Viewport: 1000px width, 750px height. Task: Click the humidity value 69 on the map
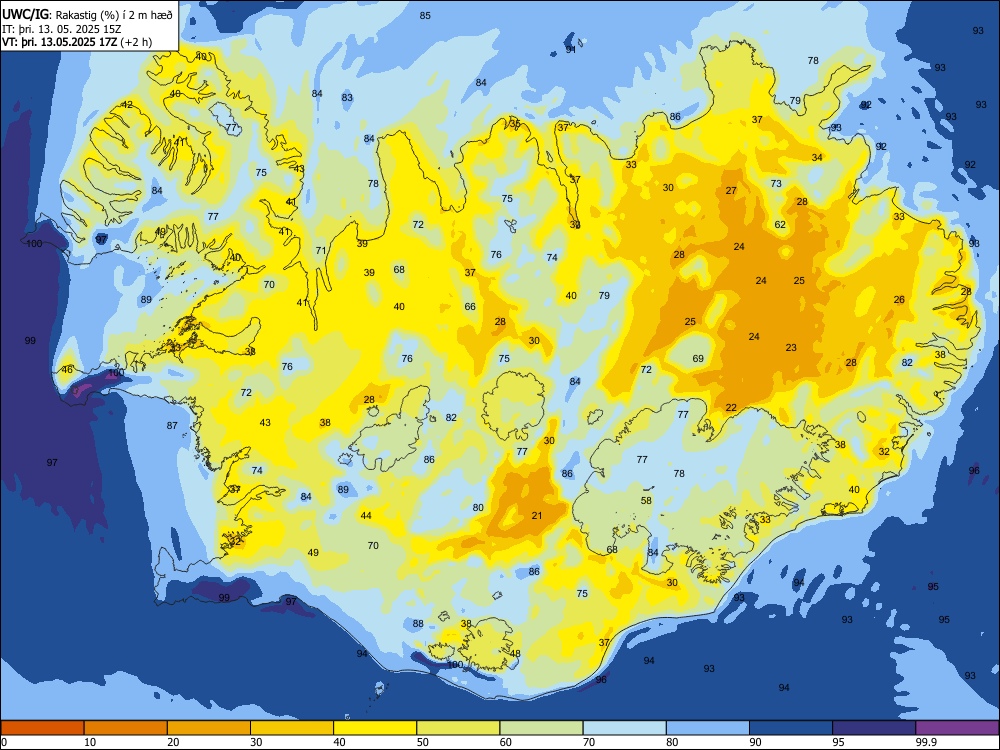tap(698, 358)
